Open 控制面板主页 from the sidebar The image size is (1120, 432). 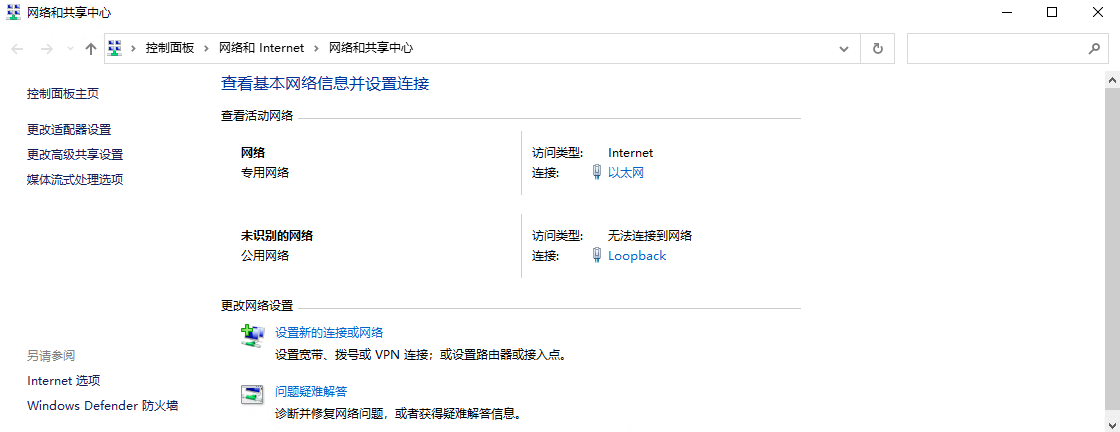[x=63, y=93]
